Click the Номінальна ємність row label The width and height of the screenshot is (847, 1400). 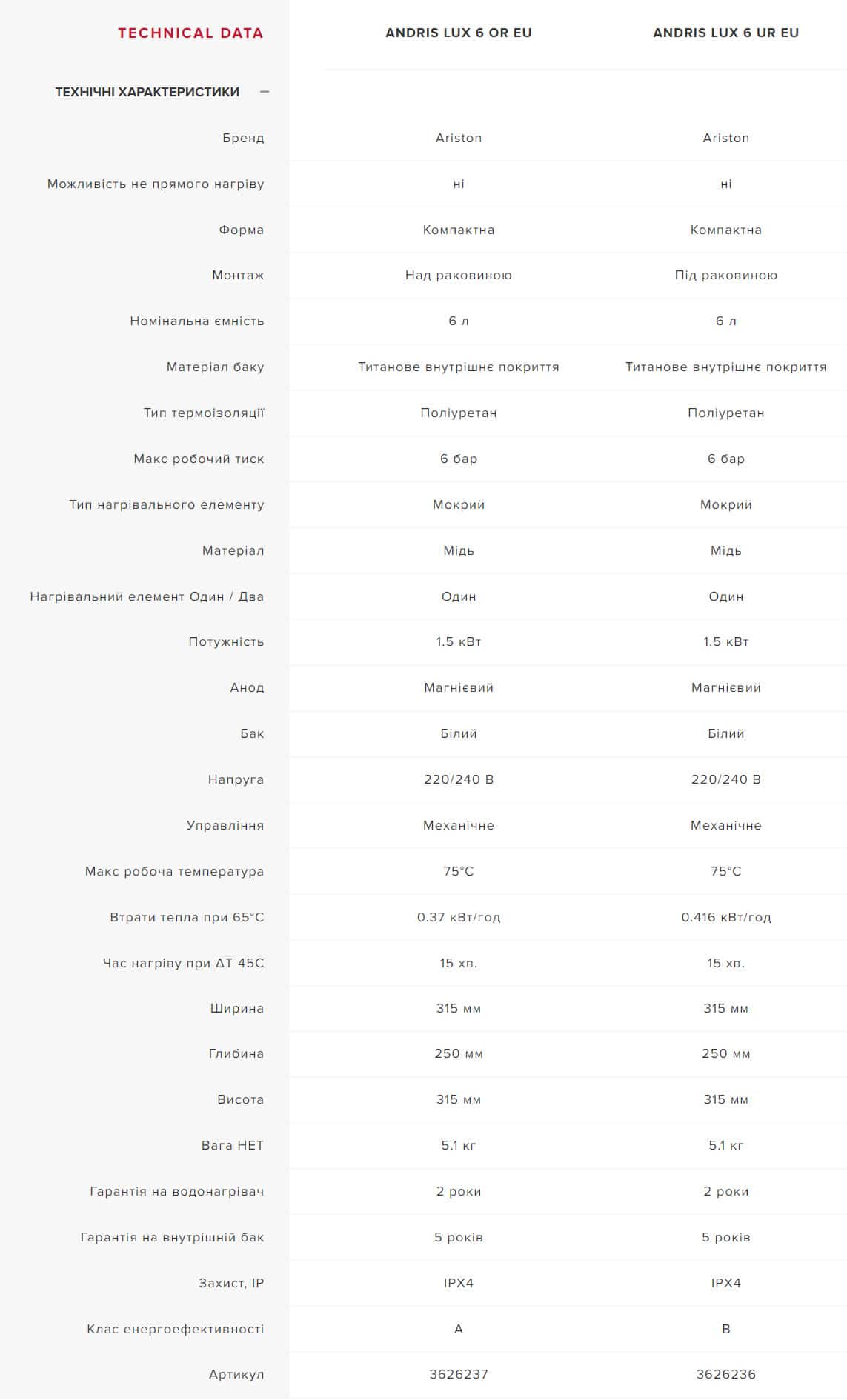point(196,321)
